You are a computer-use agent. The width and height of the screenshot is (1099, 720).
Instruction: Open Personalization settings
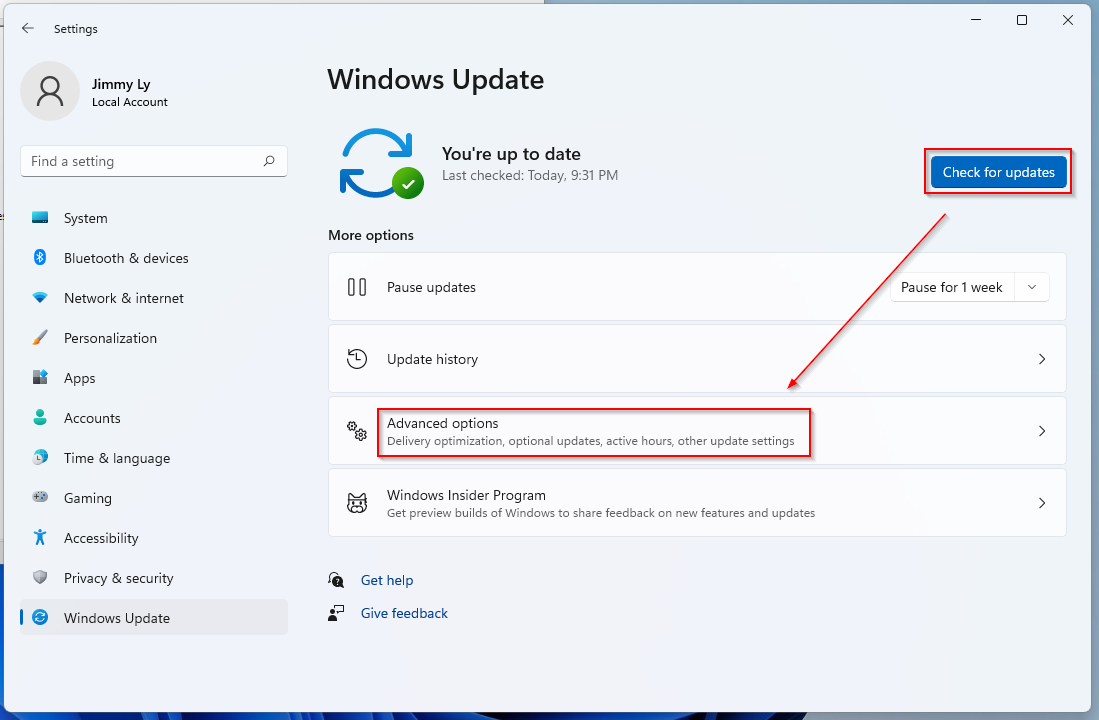click(x=153, y=337)
